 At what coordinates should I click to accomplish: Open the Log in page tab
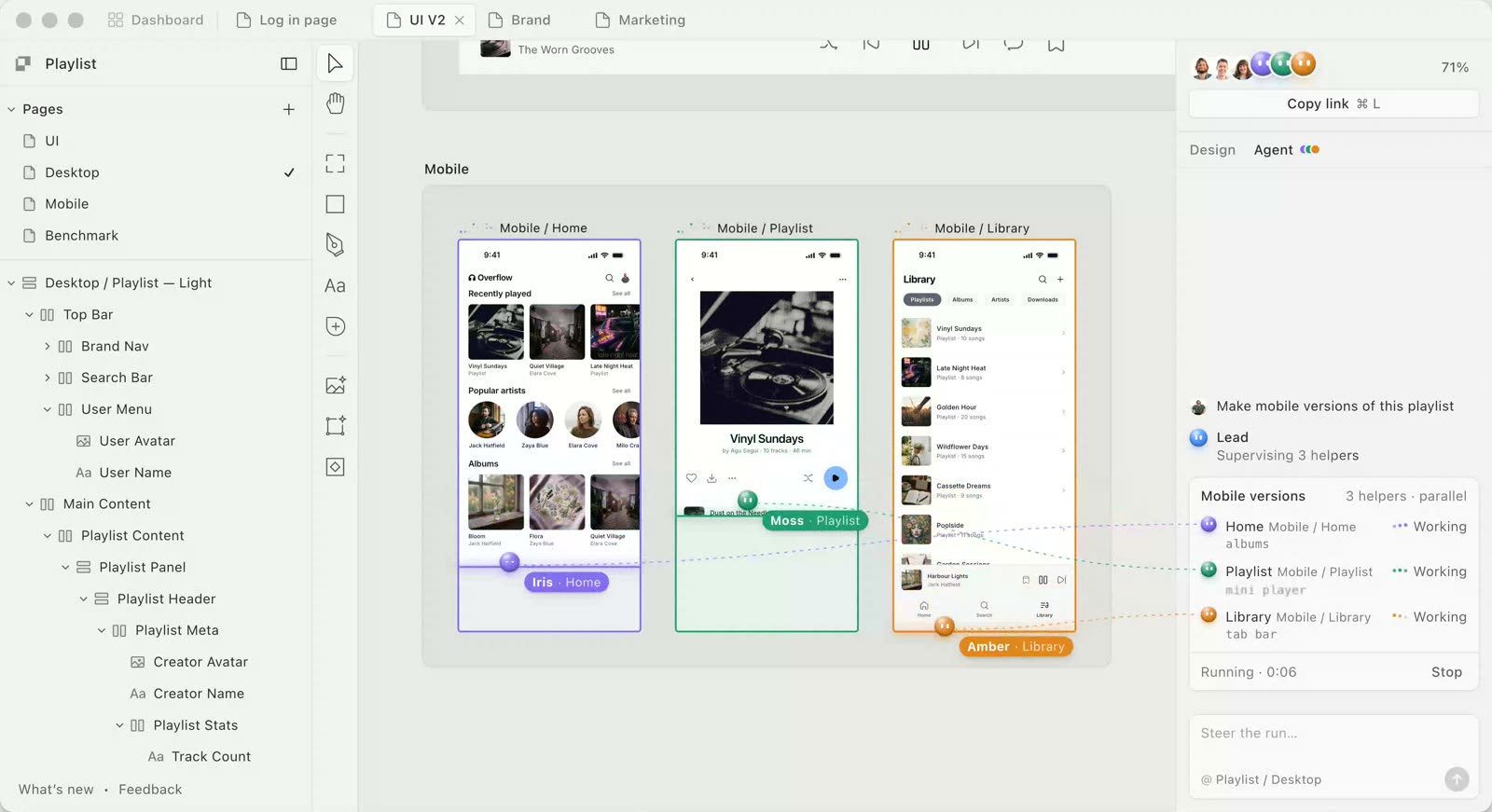point(287,20)
